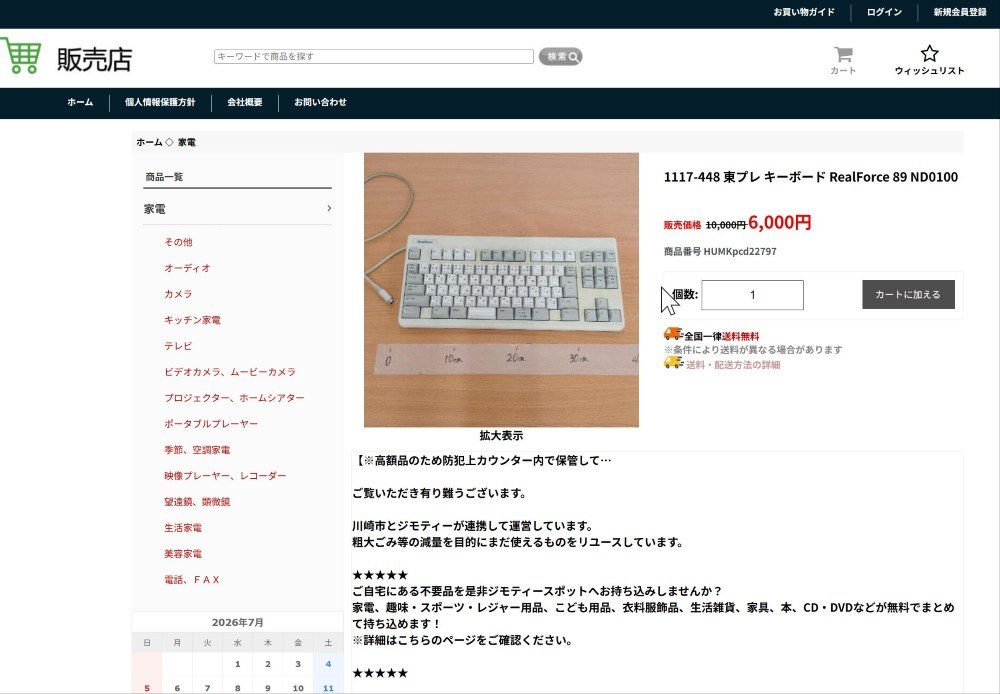Go to the ホーム menu item
The width and height of the screenshot is (1000, 694).
pyautogui.click(x=80, y=102)
